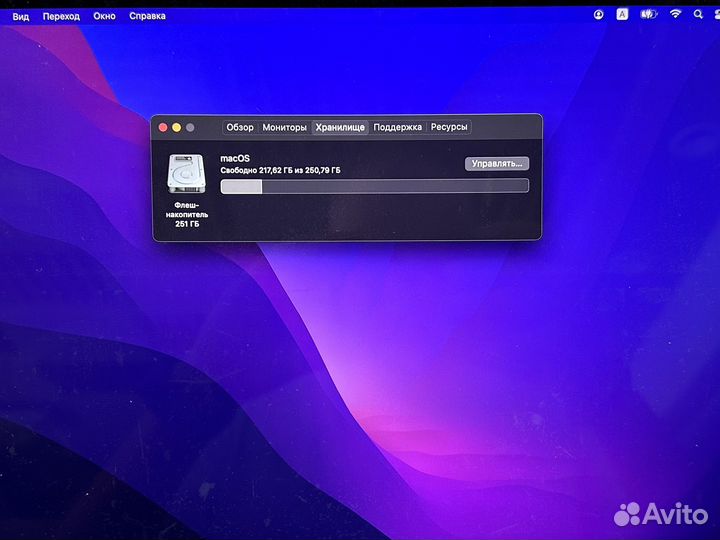Click the user account menu bar icon

598,15
